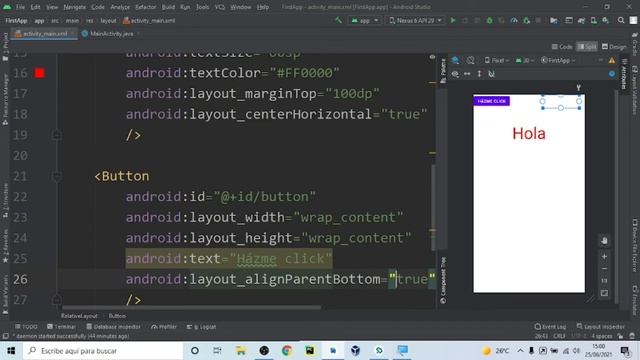Screen dimensions: 640x360
Task: Click the zoom to fit screen icon
Action: [604, 293]
